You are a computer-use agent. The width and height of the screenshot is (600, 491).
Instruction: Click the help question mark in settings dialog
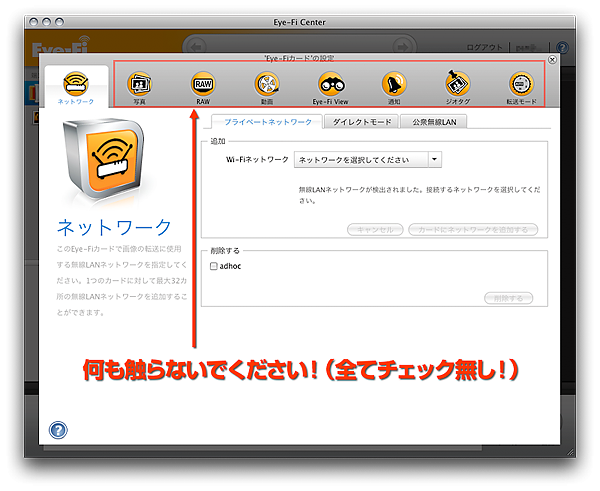pyautogui.click(x=58, y=430)
